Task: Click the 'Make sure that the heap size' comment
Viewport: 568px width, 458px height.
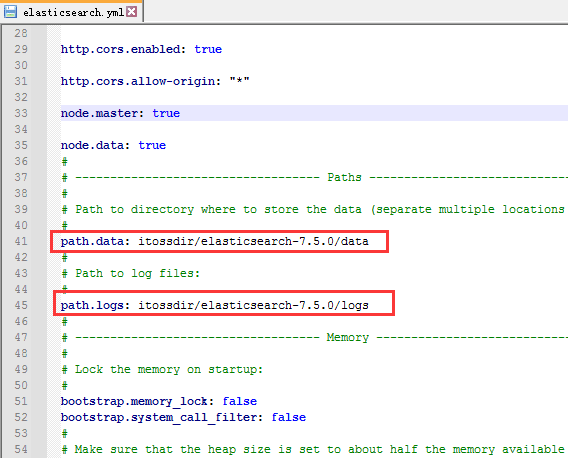Action: point(314,449)
